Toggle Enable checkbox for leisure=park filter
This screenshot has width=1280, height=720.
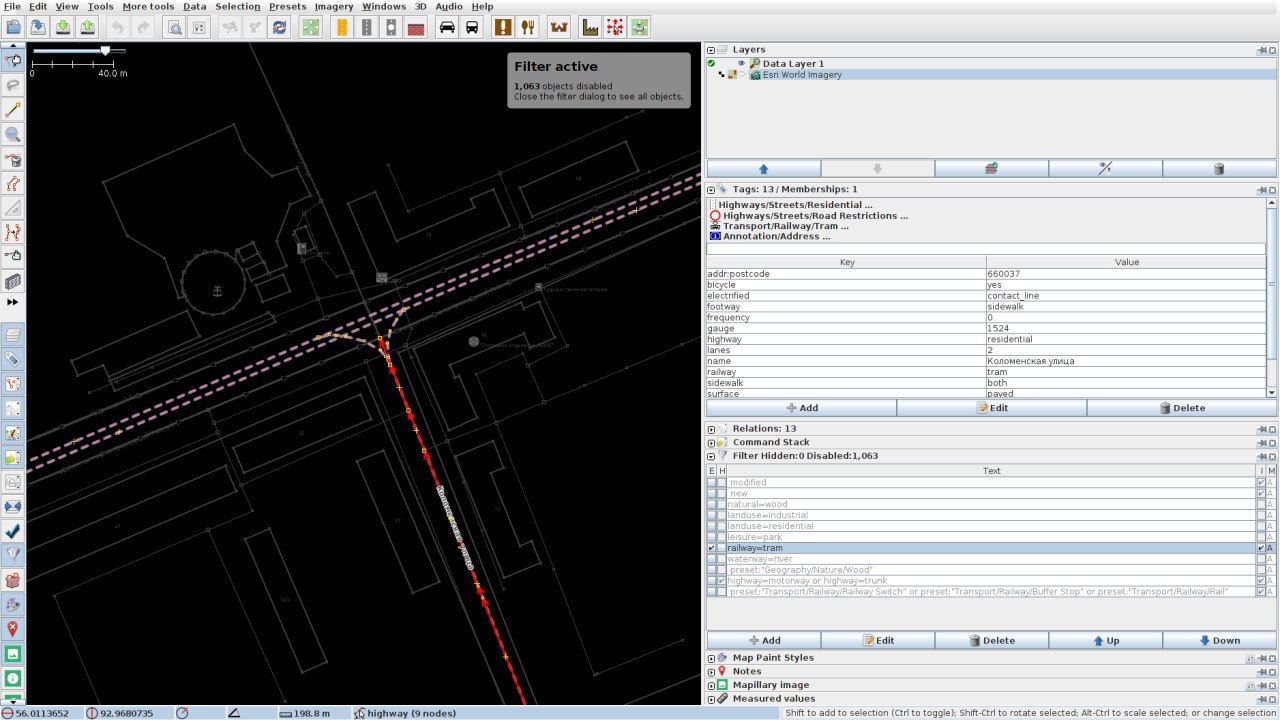point(712,537)
